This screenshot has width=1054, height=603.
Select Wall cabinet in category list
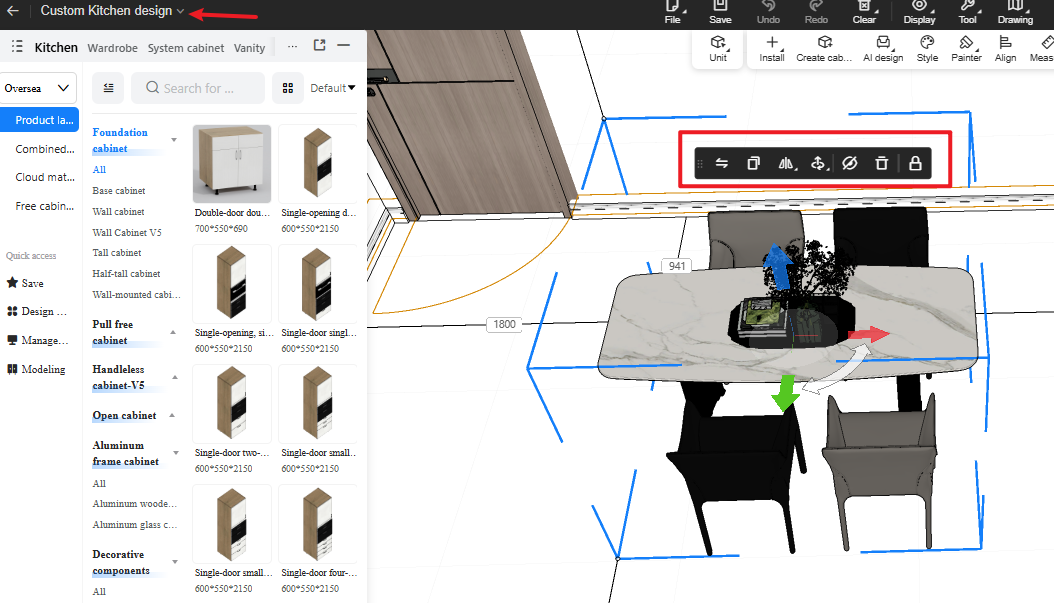click(x=119, y=212)
